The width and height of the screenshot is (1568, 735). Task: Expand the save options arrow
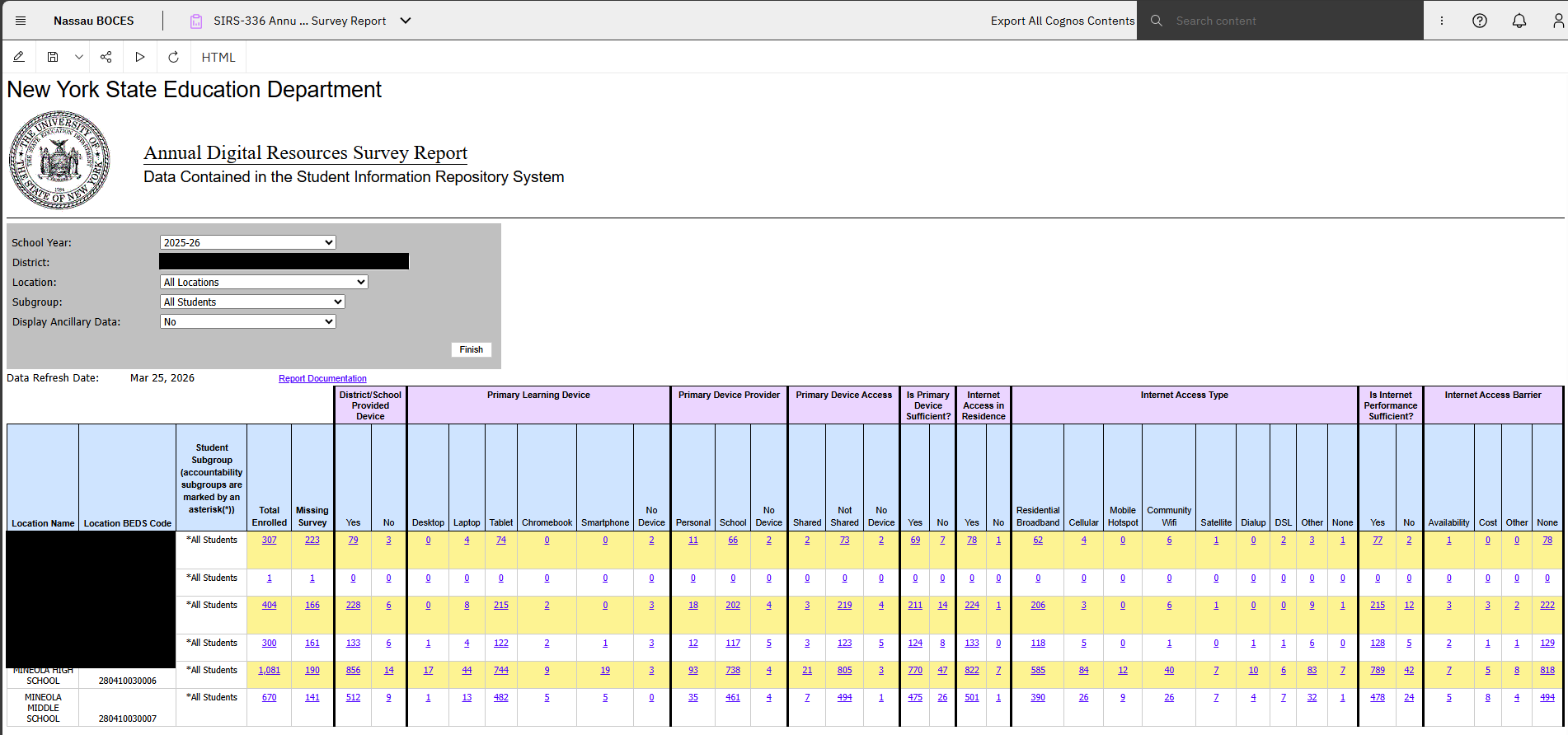click(x=79, y=57)
